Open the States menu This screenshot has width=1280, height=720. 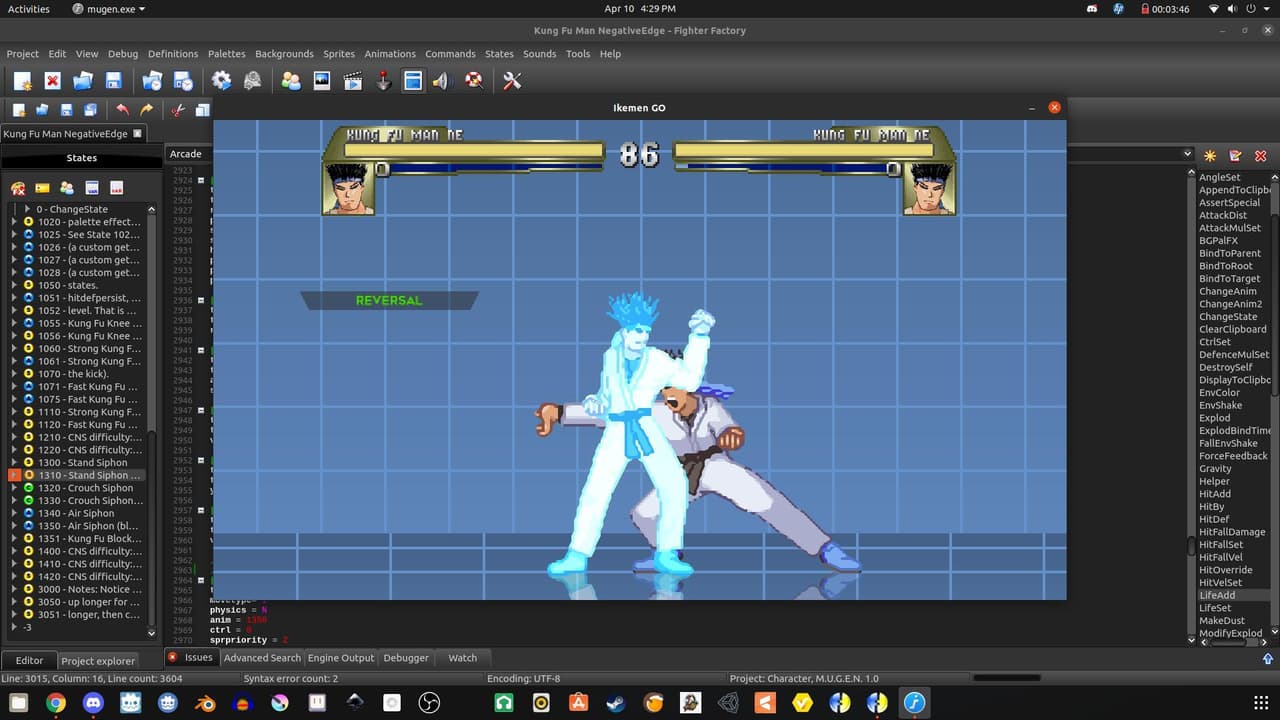coord(499,54)
